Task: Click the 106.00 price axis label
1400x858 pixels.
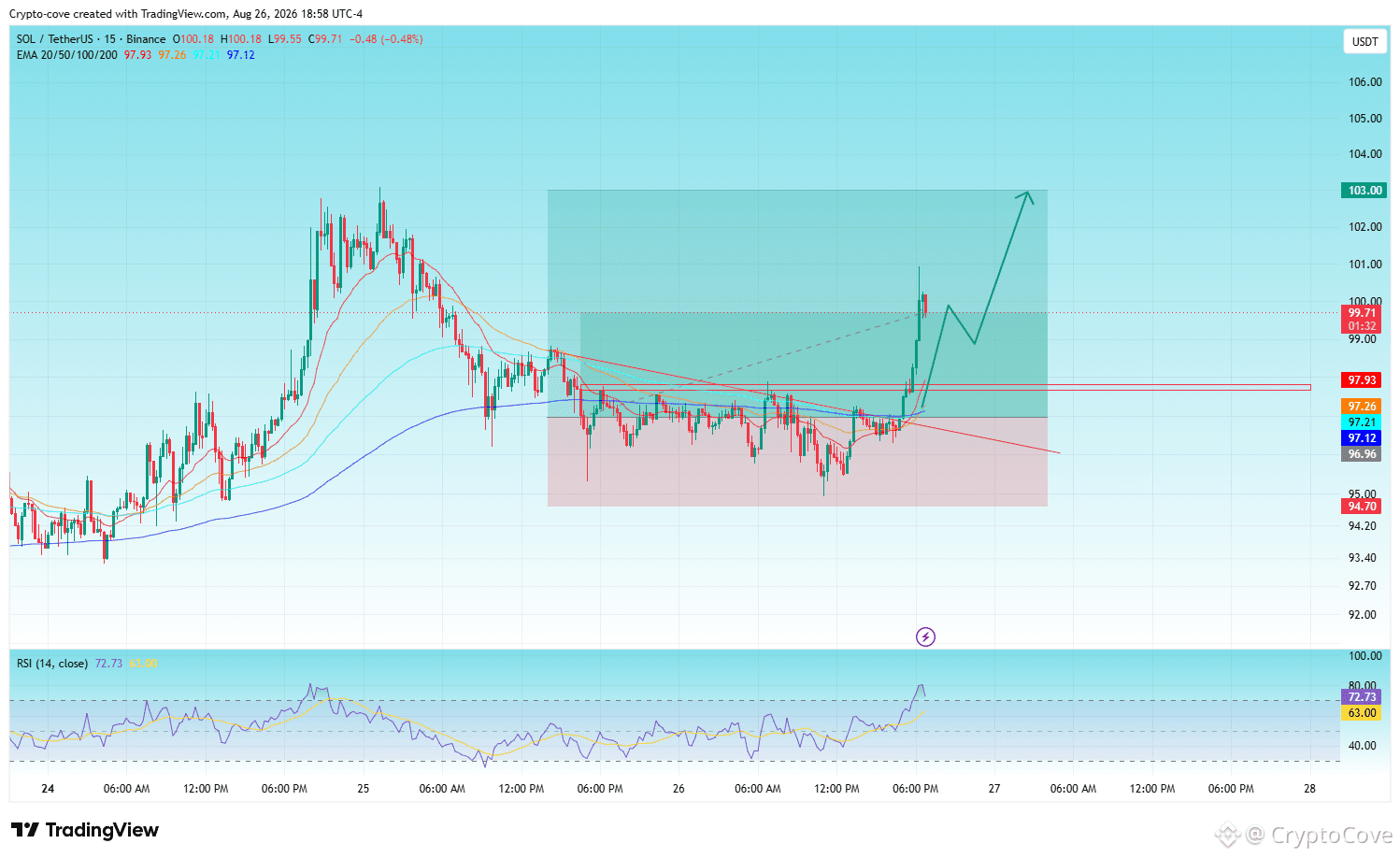Action: 1364,82
